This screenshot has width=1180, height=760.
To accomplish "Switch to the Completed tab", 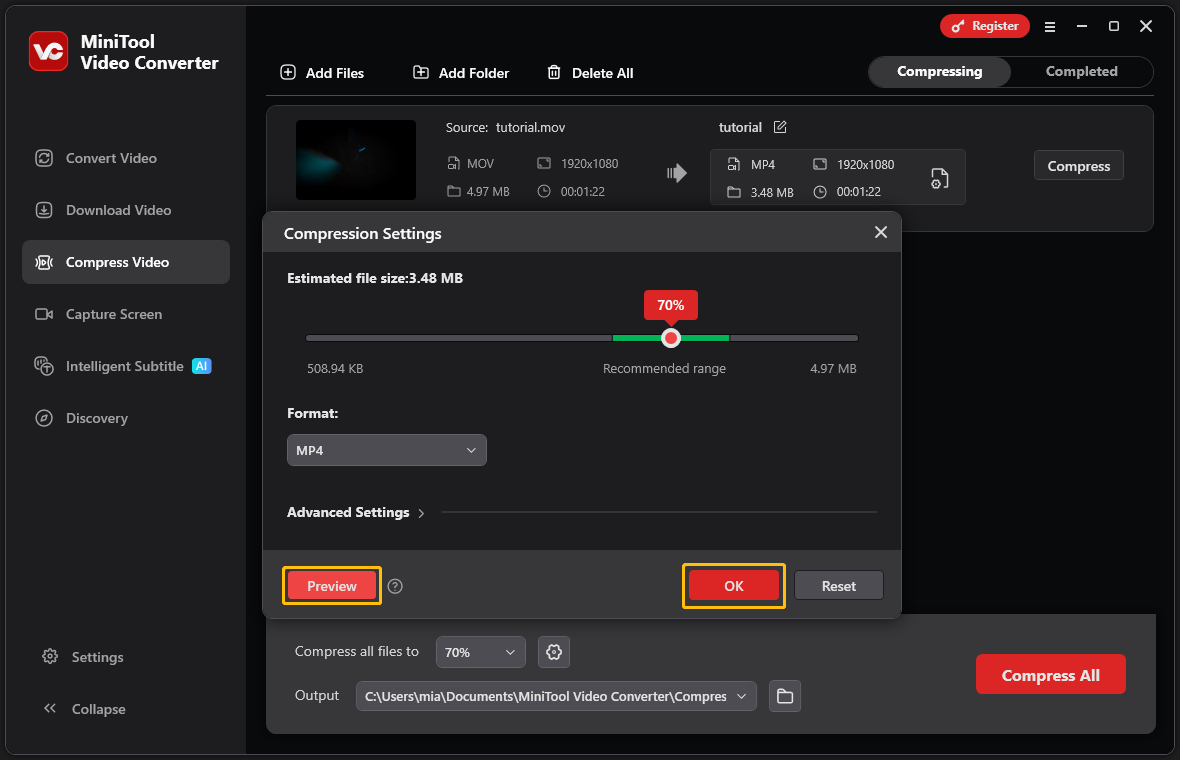I will (x=1081, y=71).
